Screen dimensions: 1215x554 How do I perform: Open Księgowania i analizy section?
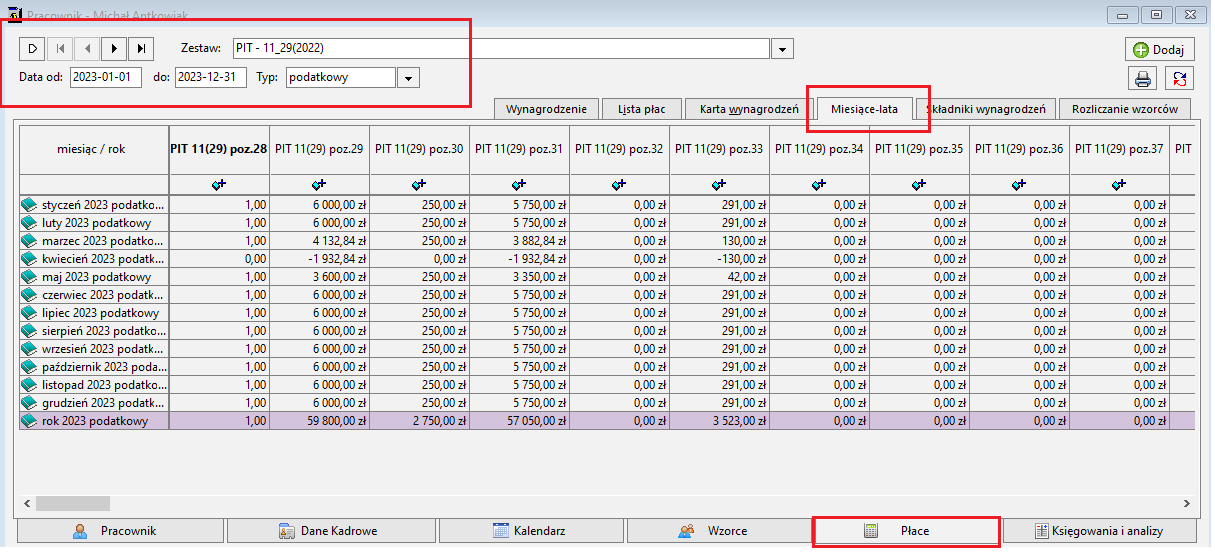pos(1101,531)
